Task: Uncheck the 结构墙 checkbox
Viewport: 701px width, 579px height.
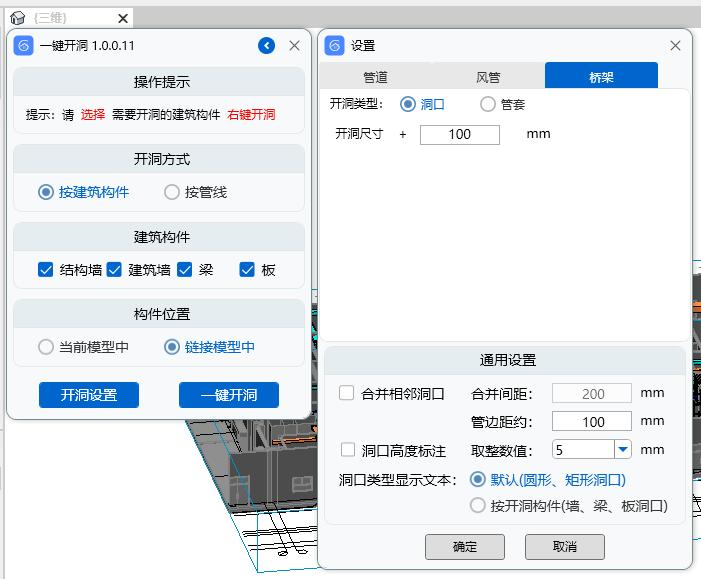Action: tap(45, 269)
